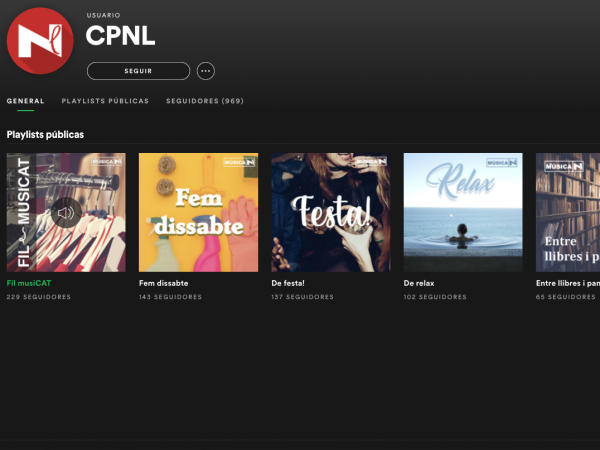Click the De relax title link

pos(419,283)
